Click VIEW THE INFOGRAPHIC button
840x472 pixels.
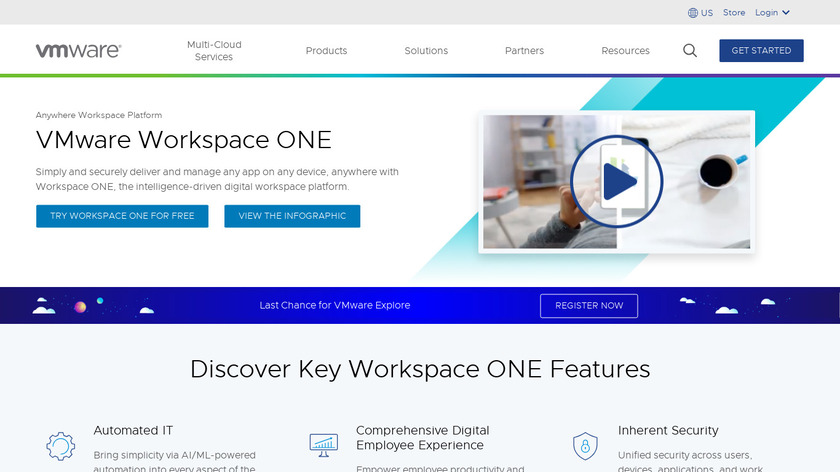[292, 216]
